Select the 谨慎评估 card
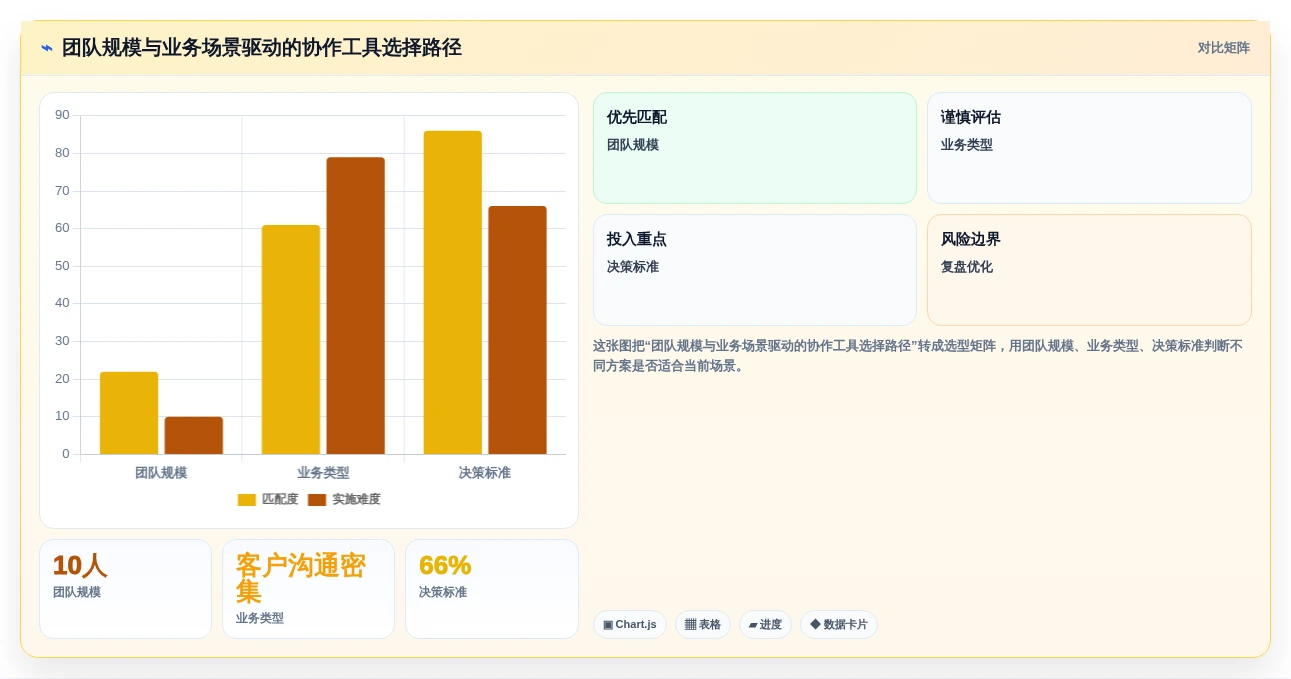Viewport: 1291px width, 679px height. pyautogui.click(x=1089, y=148)
